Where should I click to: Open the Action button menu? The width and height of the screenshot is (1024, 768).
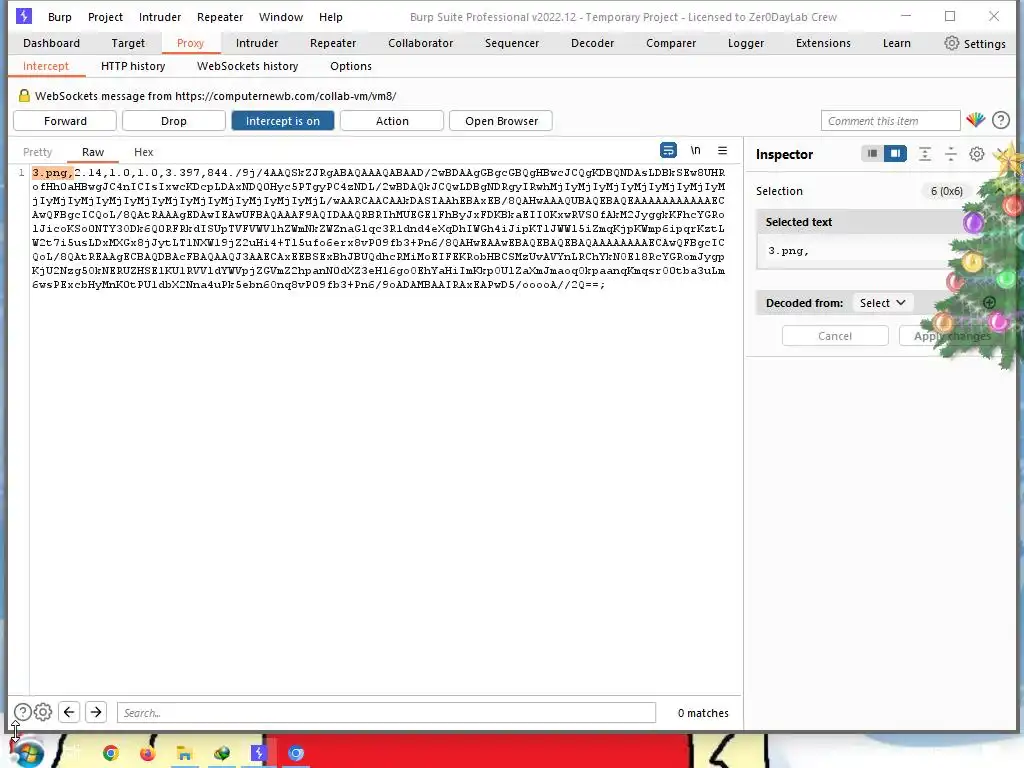tap(392, 121)
